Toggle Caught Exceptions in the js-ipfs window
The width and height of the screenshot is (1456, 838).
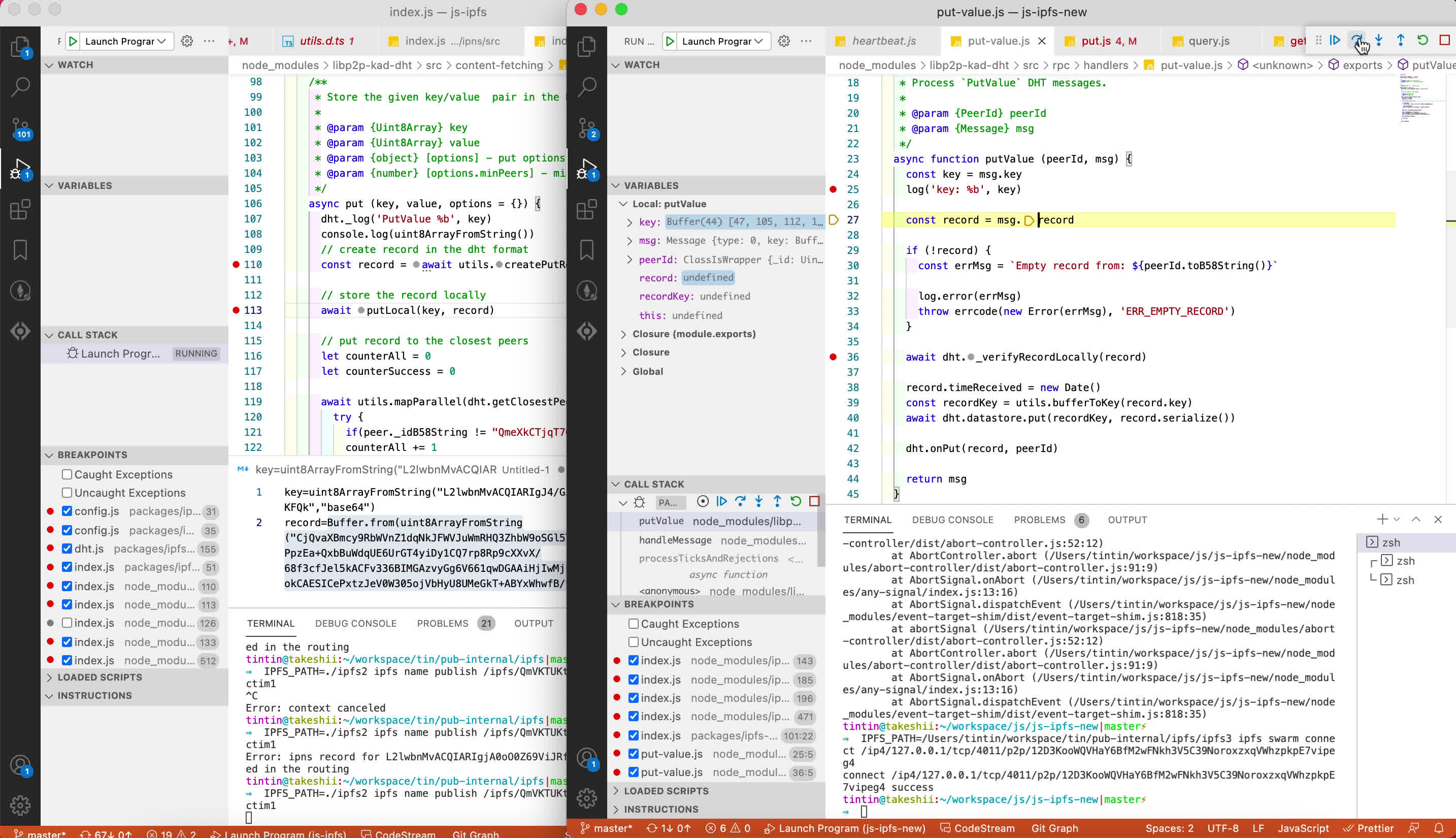pos(67,474)
